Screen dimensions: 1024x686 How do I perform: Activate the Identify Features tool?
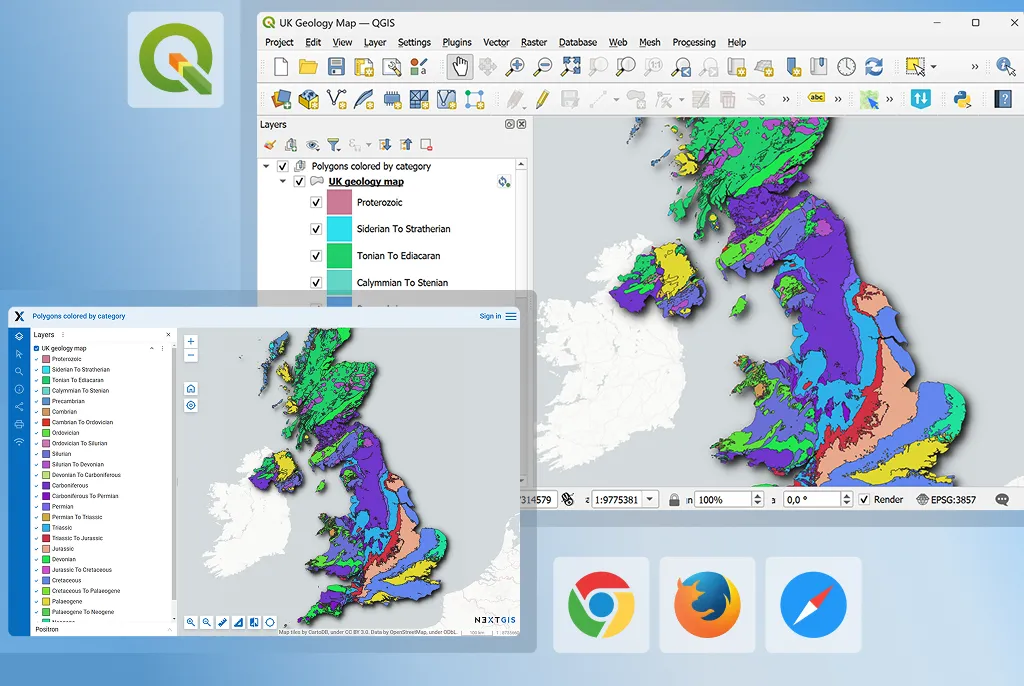coord(1006,67)
